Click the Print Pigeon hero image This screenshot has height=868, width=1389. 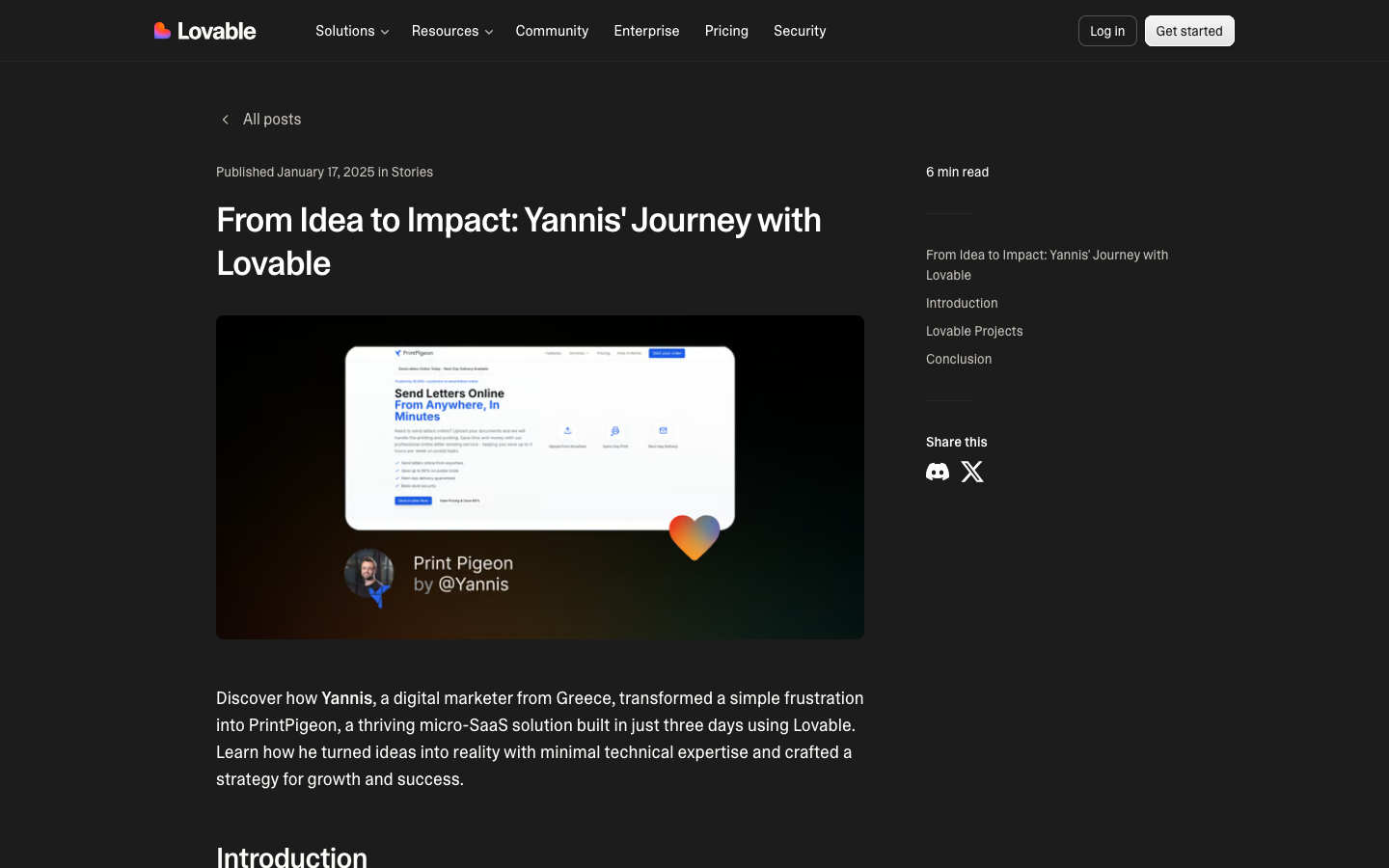540,477
